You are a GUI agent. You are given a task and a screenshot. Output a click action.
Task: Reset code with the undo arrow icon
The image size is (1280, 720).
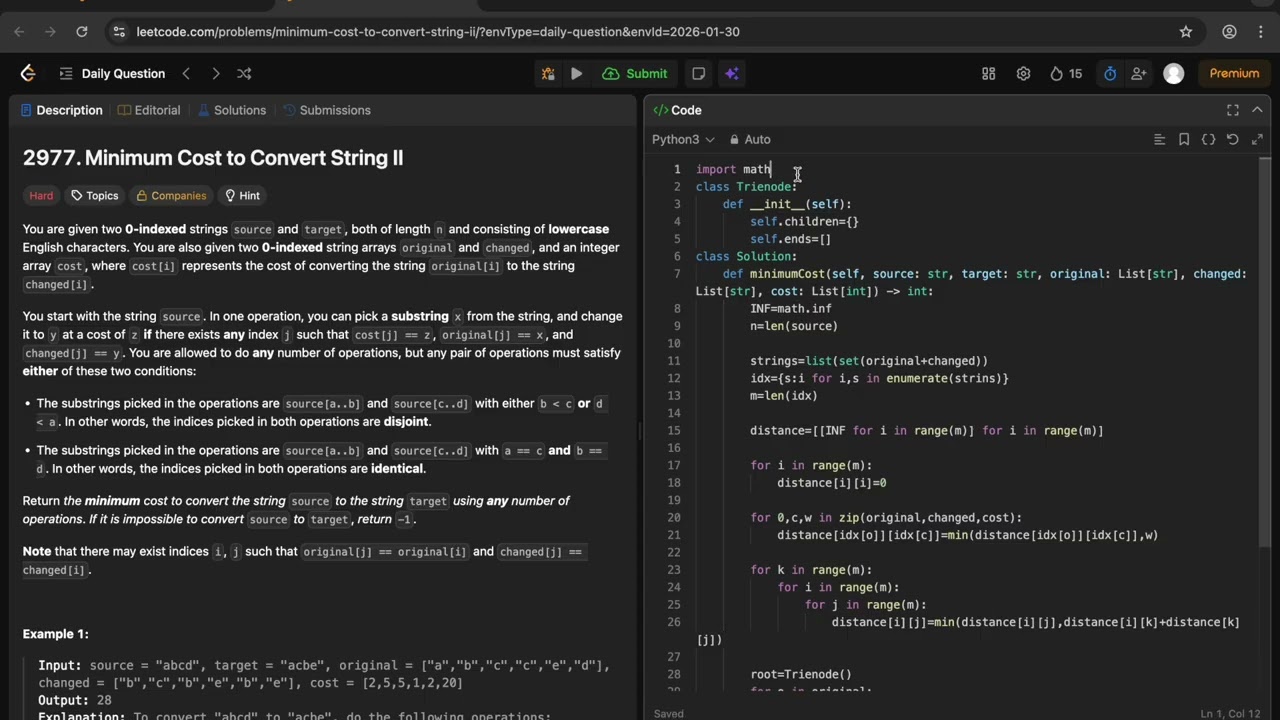tap(1232, 139)
